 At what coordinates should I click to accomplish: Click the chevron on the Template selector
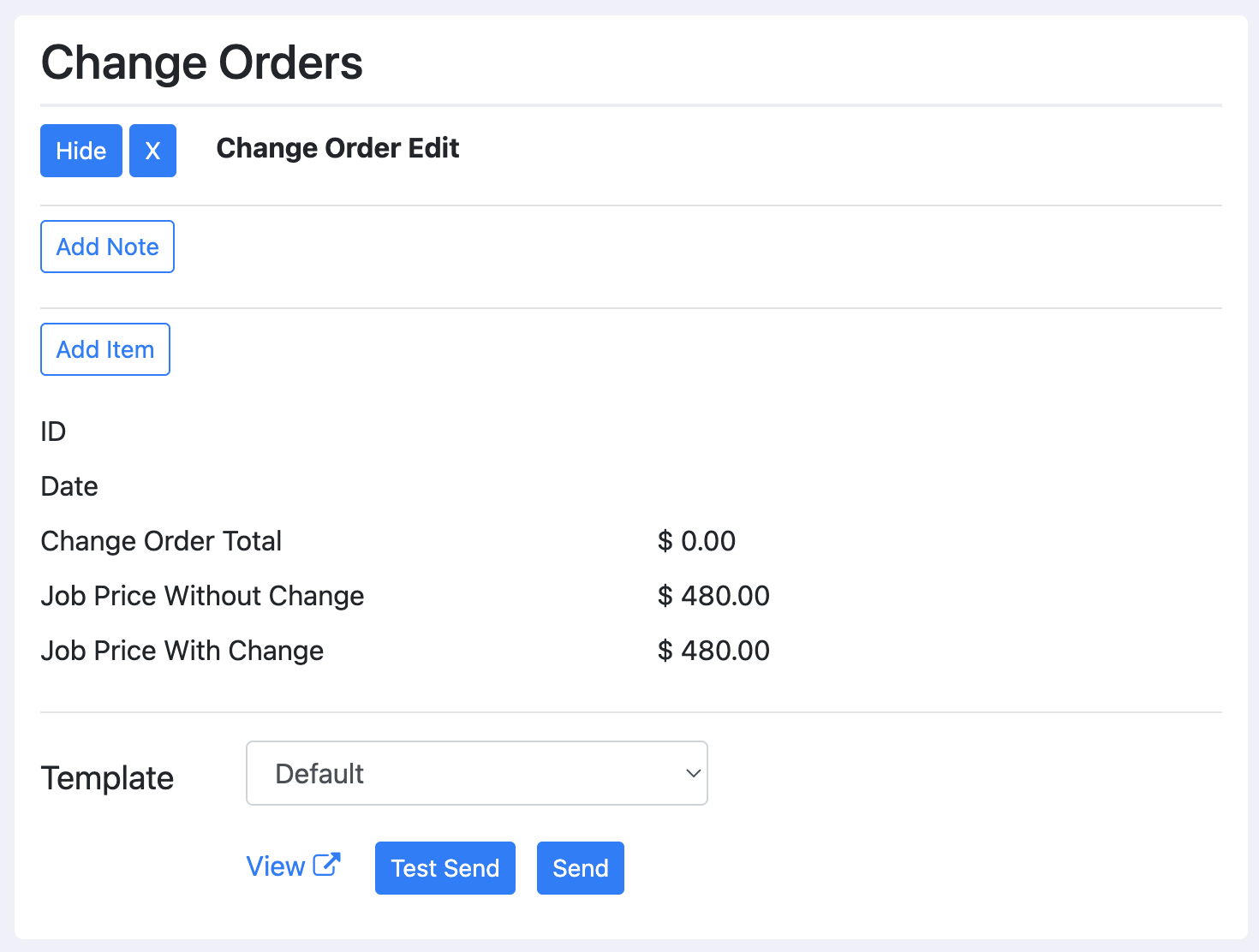pos(692,773)
